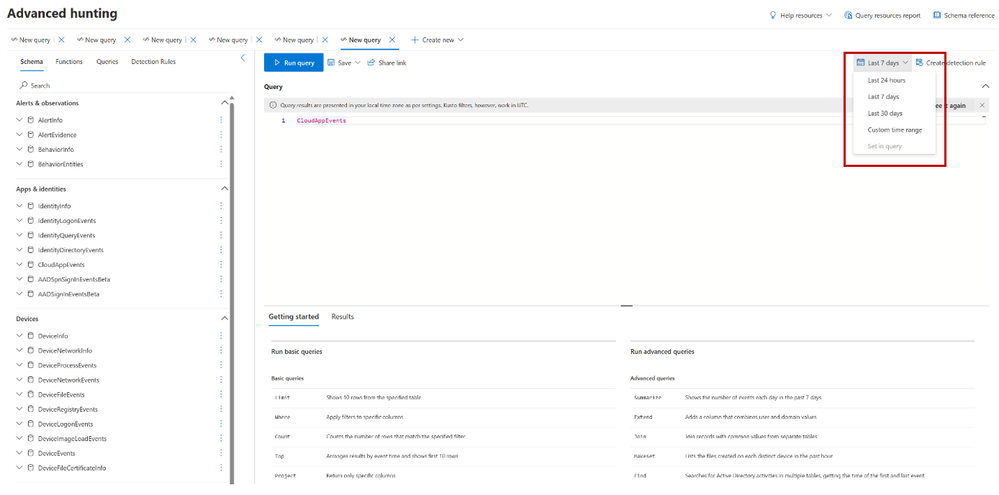Expand the AlertInfo table chevron
The width and height of the screenshot is (999, 495).
point(20,120)
